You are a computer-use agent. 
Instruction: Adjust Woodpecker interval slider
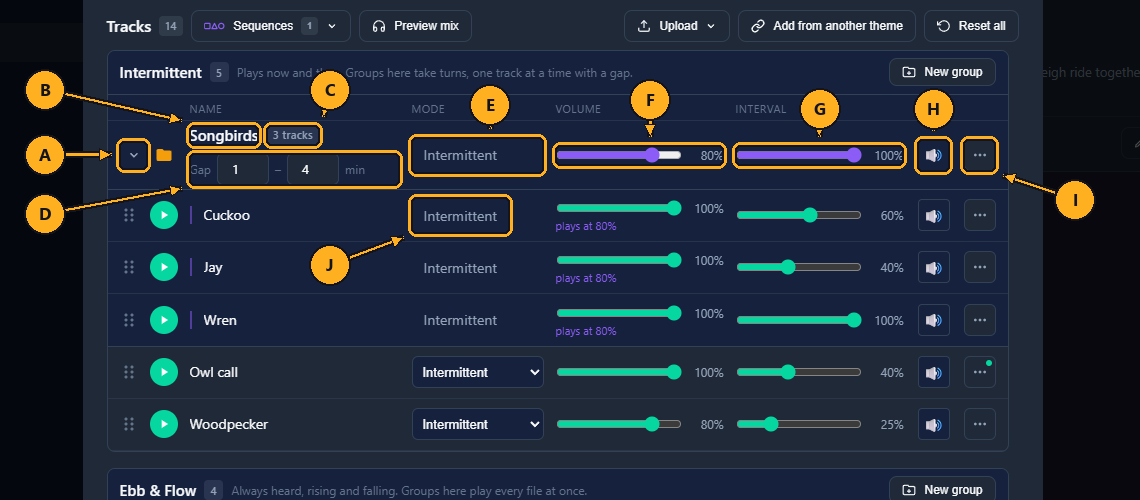(799, 424)
